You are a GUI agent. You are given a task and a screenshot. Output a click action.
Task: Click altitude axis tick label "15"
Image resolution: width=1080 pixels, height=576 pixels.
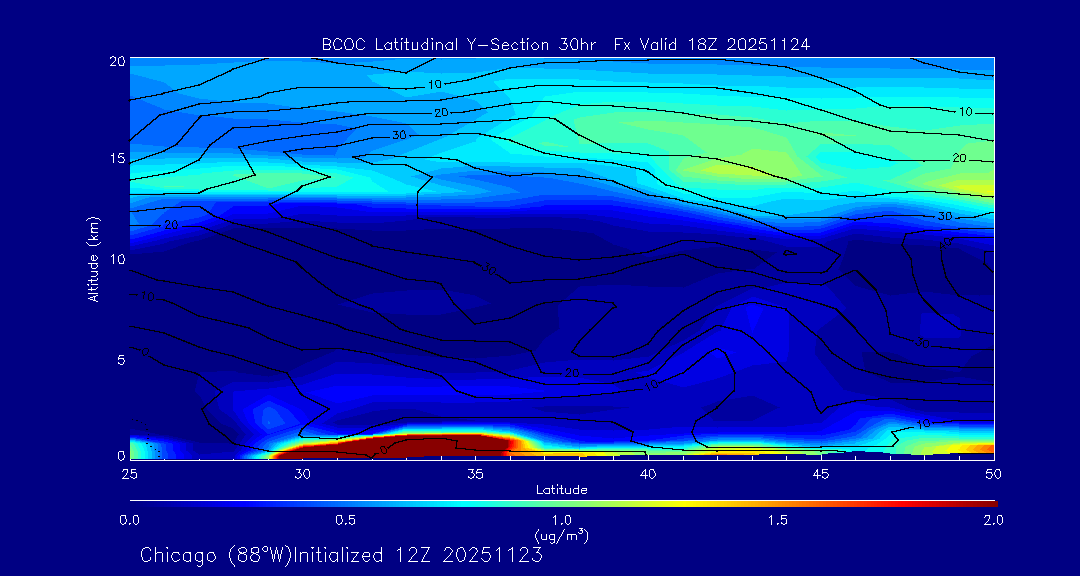point(116,159)
